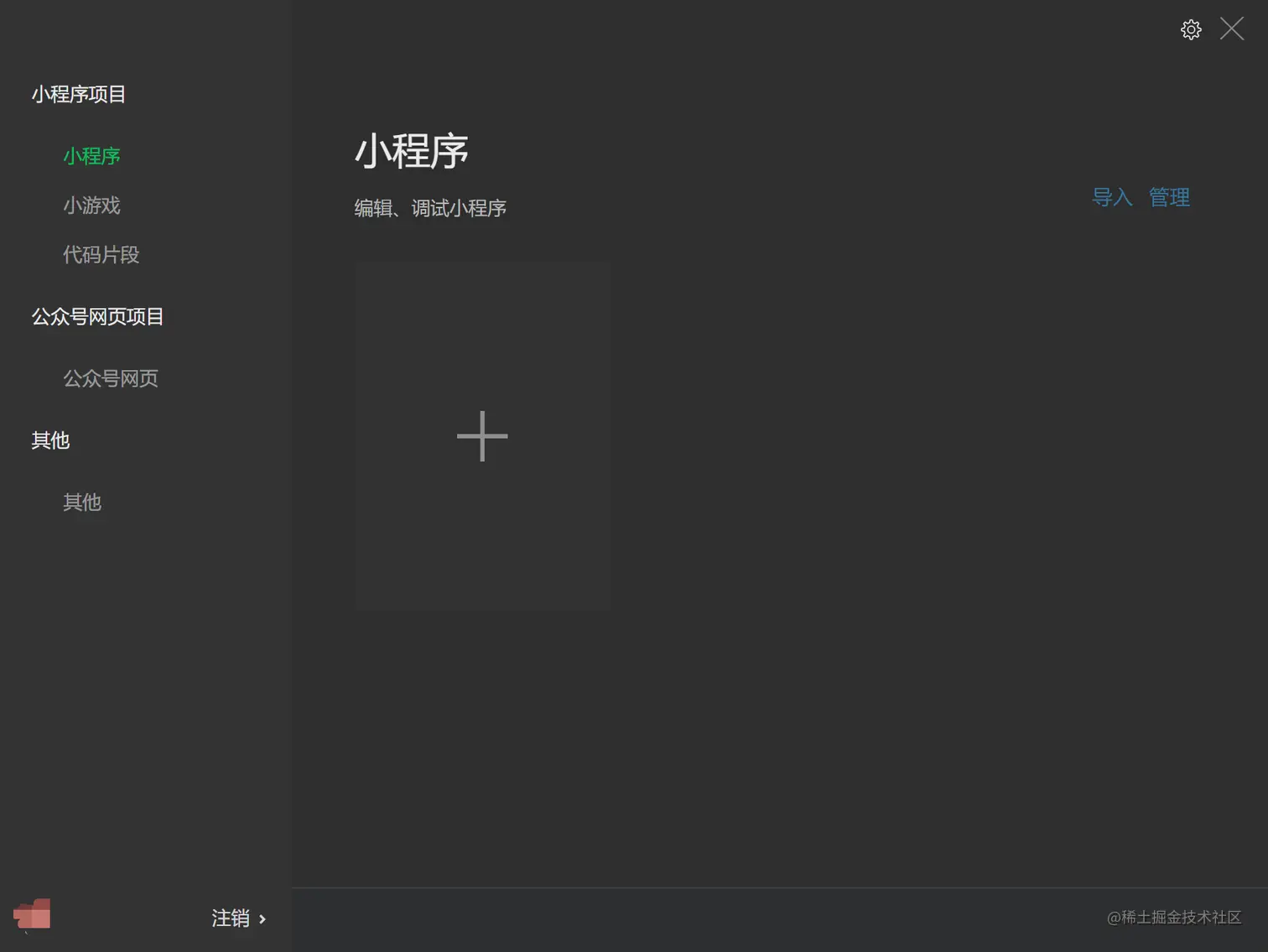The height and width of the screenshot is (952, 1268).
Task: Open the 代码片段 section
Action: (x=101, y=255)
